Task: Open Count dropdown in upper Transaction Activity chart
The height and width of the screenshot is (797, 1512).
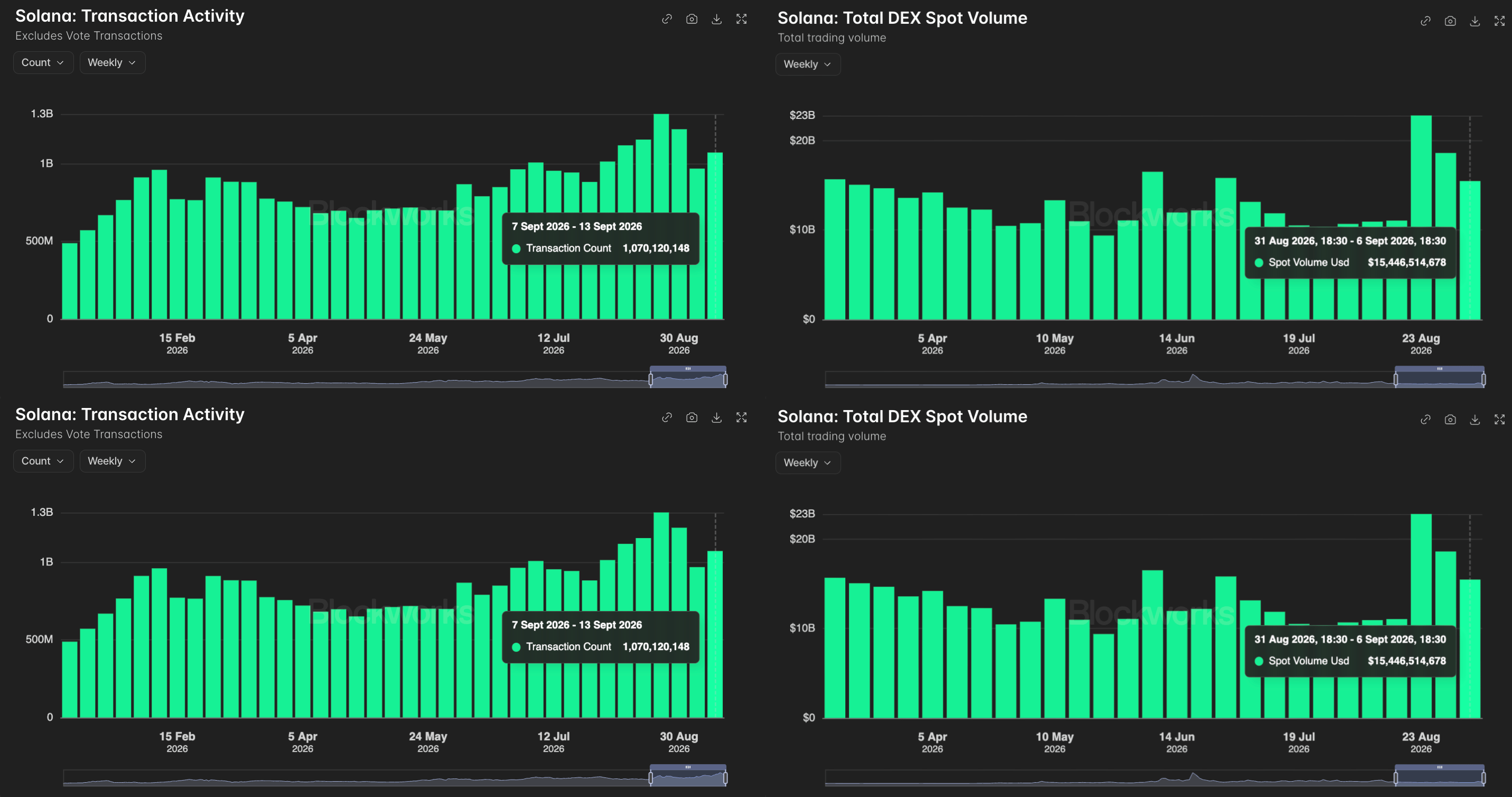Action: tap(43, 62)
